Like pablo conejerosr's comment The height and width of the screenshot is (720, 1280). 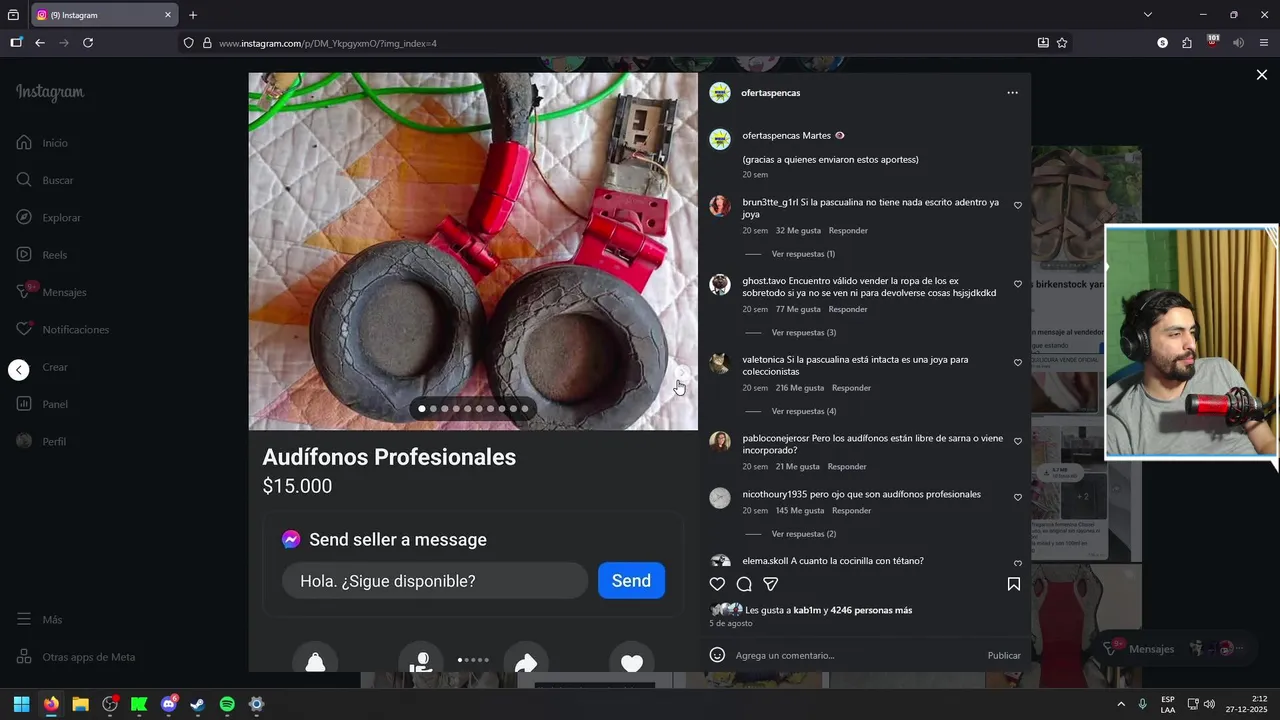point(1018,441)
